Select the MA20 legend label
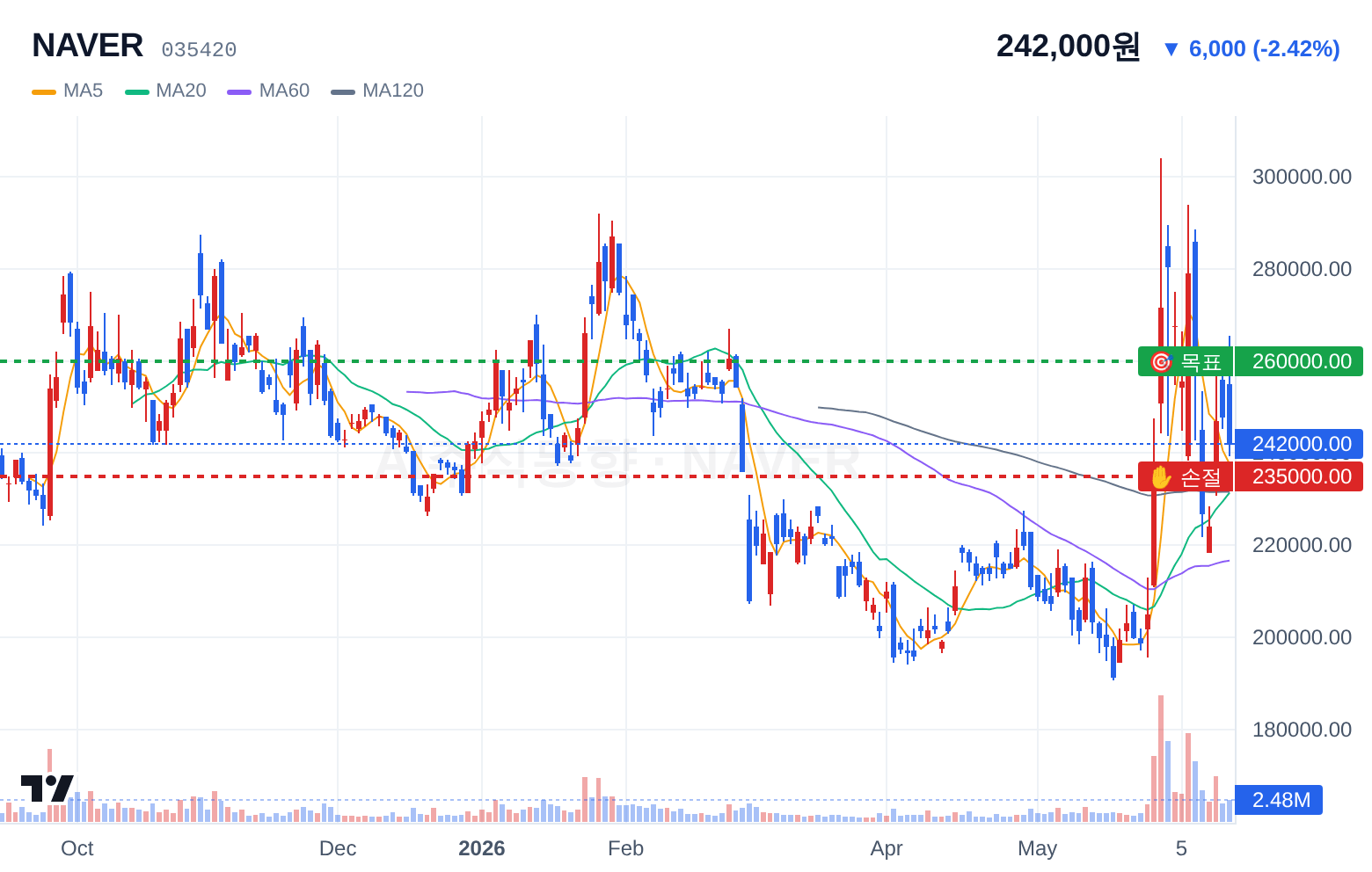This screenshot has height=872, width=1372. (x=181, y=91)
